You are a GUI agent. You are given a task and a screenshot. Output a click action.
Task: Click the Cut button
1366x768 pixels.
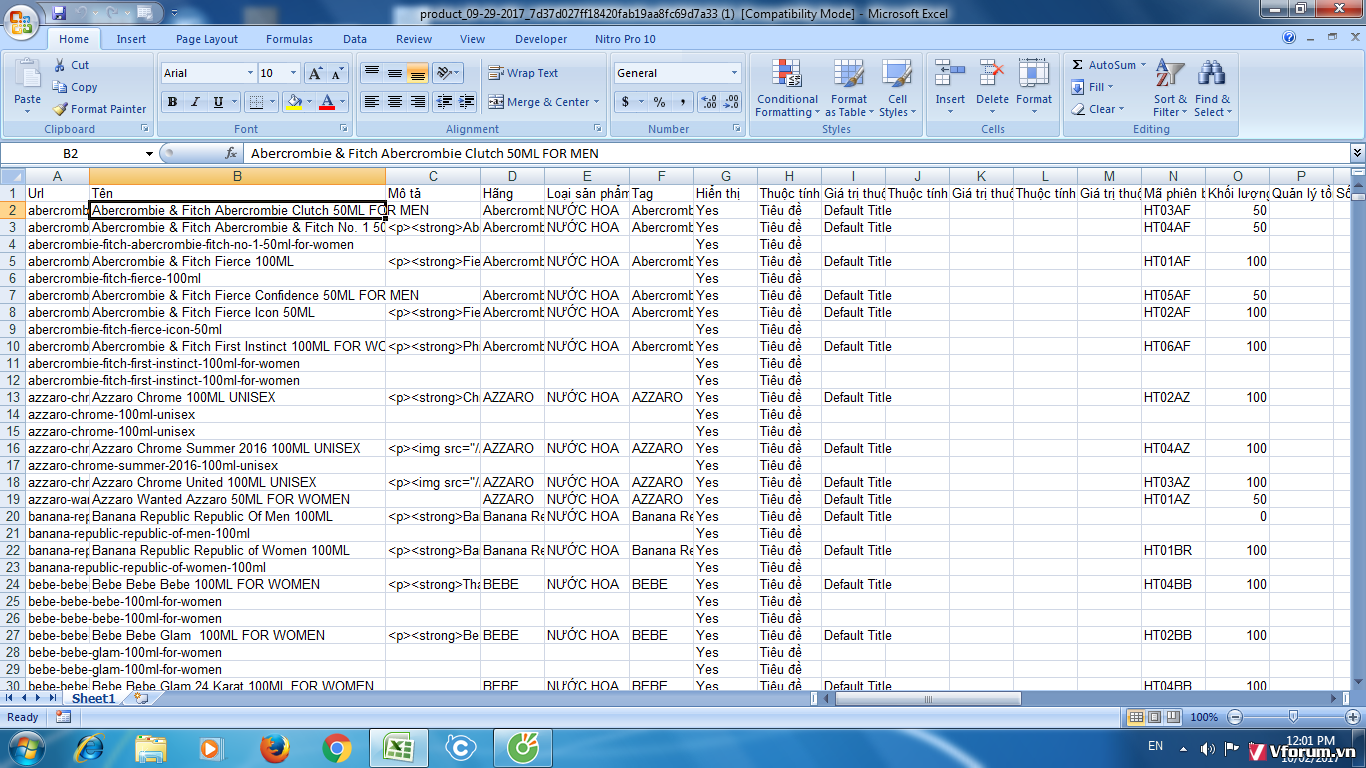click(x=71, y=65)
